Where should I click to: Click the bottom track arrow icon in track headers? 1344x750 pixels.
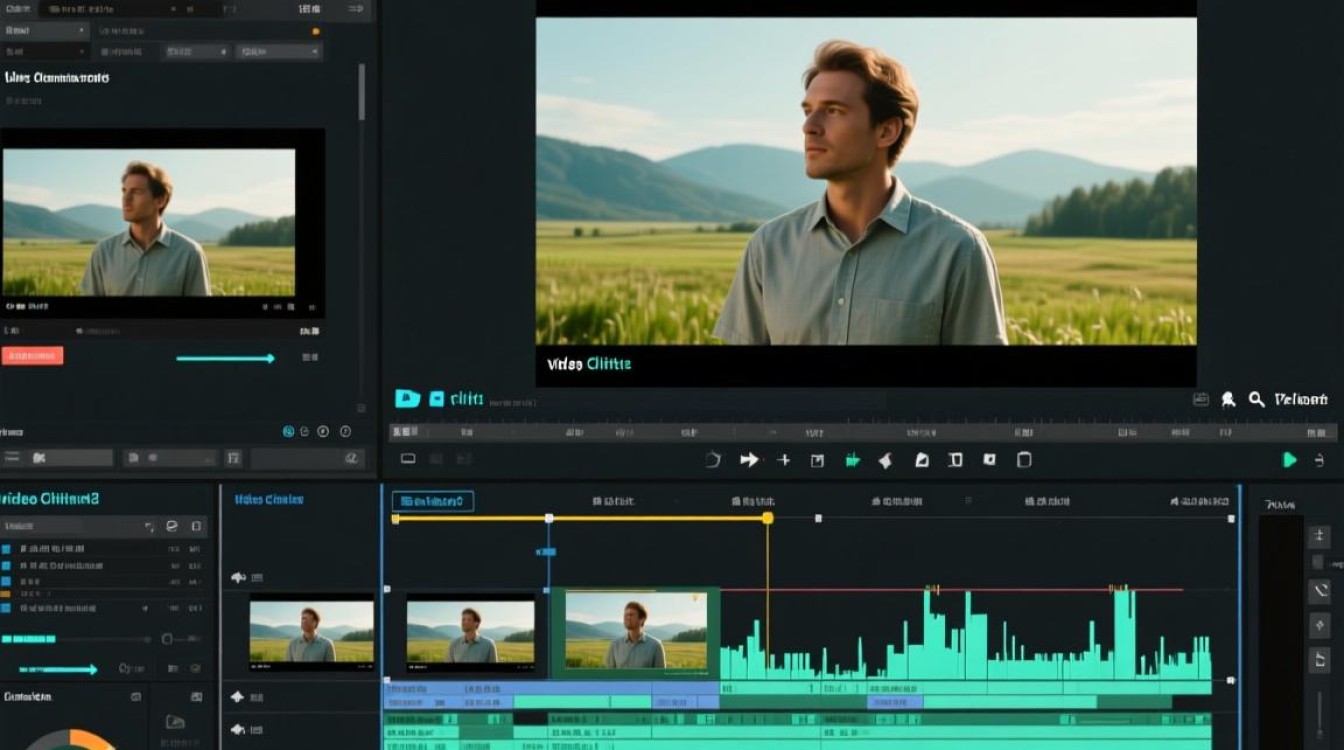tap(238, 730)
